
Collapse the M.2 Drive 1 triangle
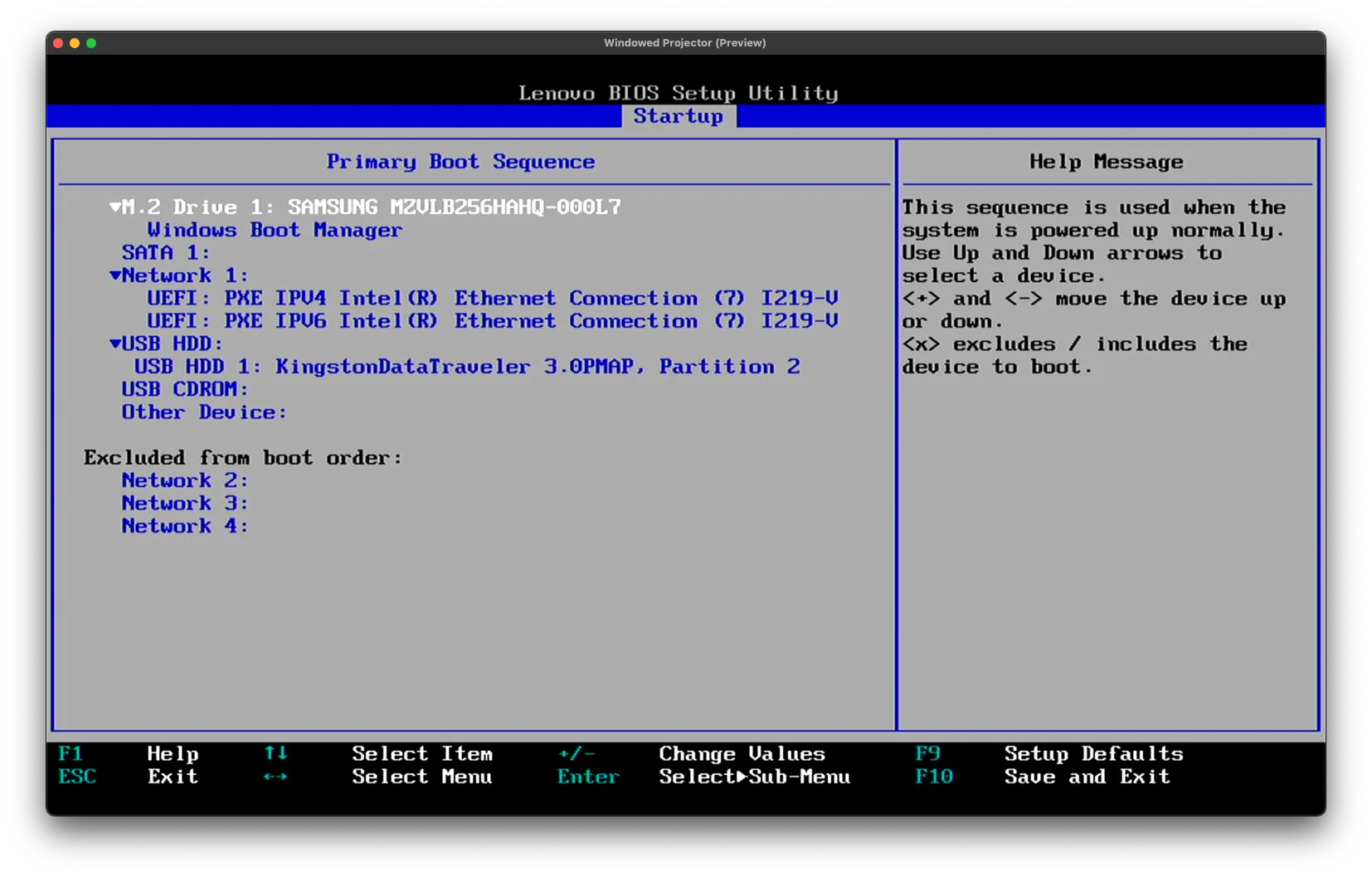click(x=115, y=207)
